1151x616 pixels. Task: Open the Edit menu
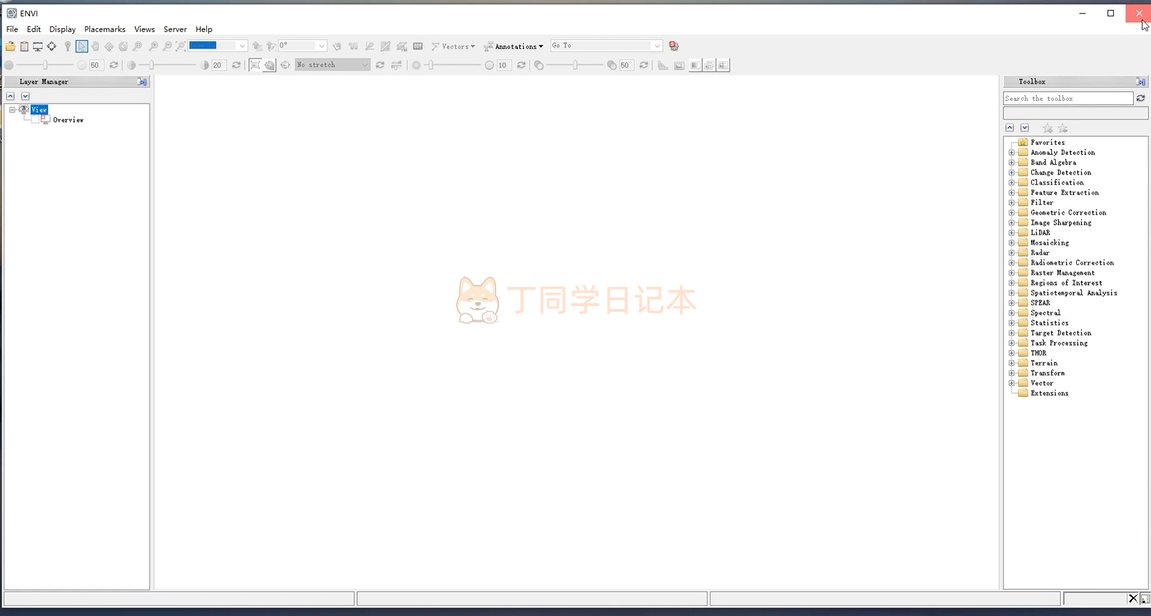34,29
